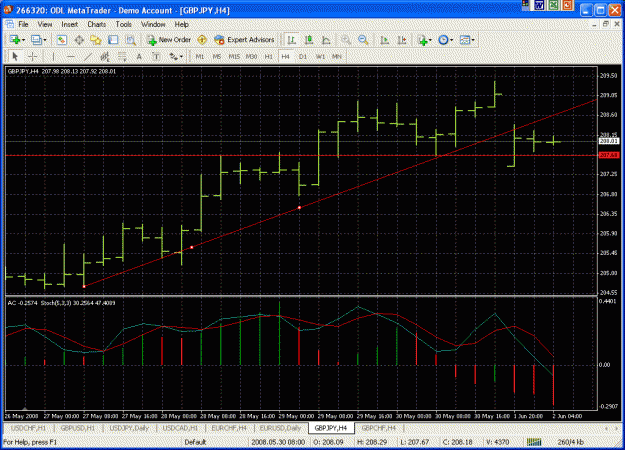The width and height of the screenshot is (625, 450).
Task: Switch timeframe to M5
Action: point(217,57)
